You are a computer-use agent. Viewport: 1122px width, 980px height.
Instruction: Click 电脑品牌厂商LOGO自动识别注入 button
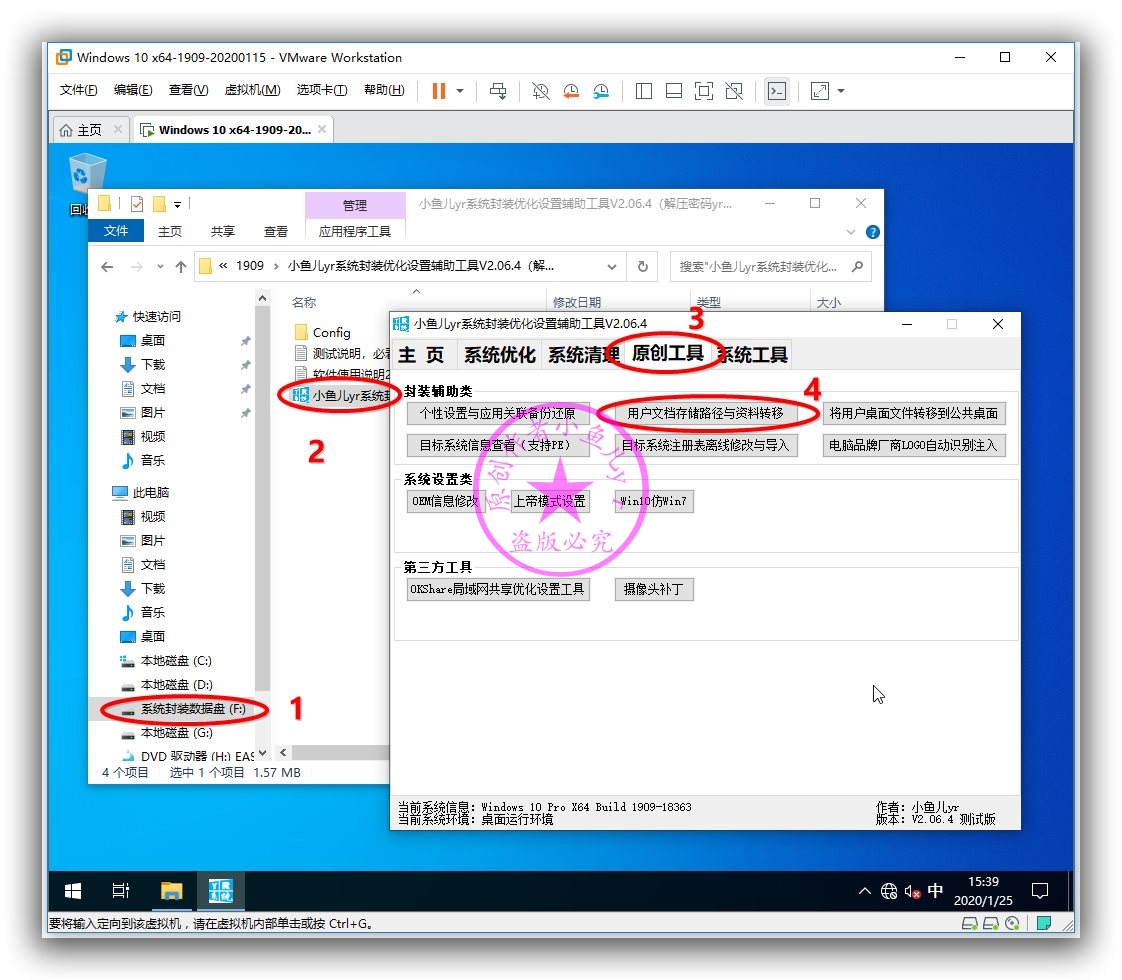(914, 445)
